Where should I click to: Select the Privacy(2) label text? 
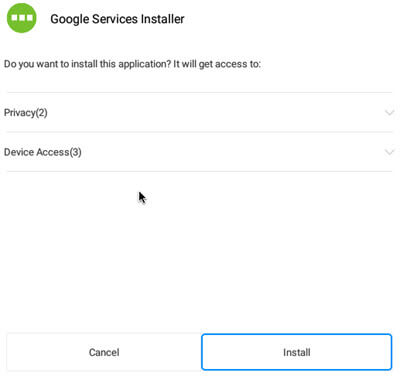click(x=26, y=113)
